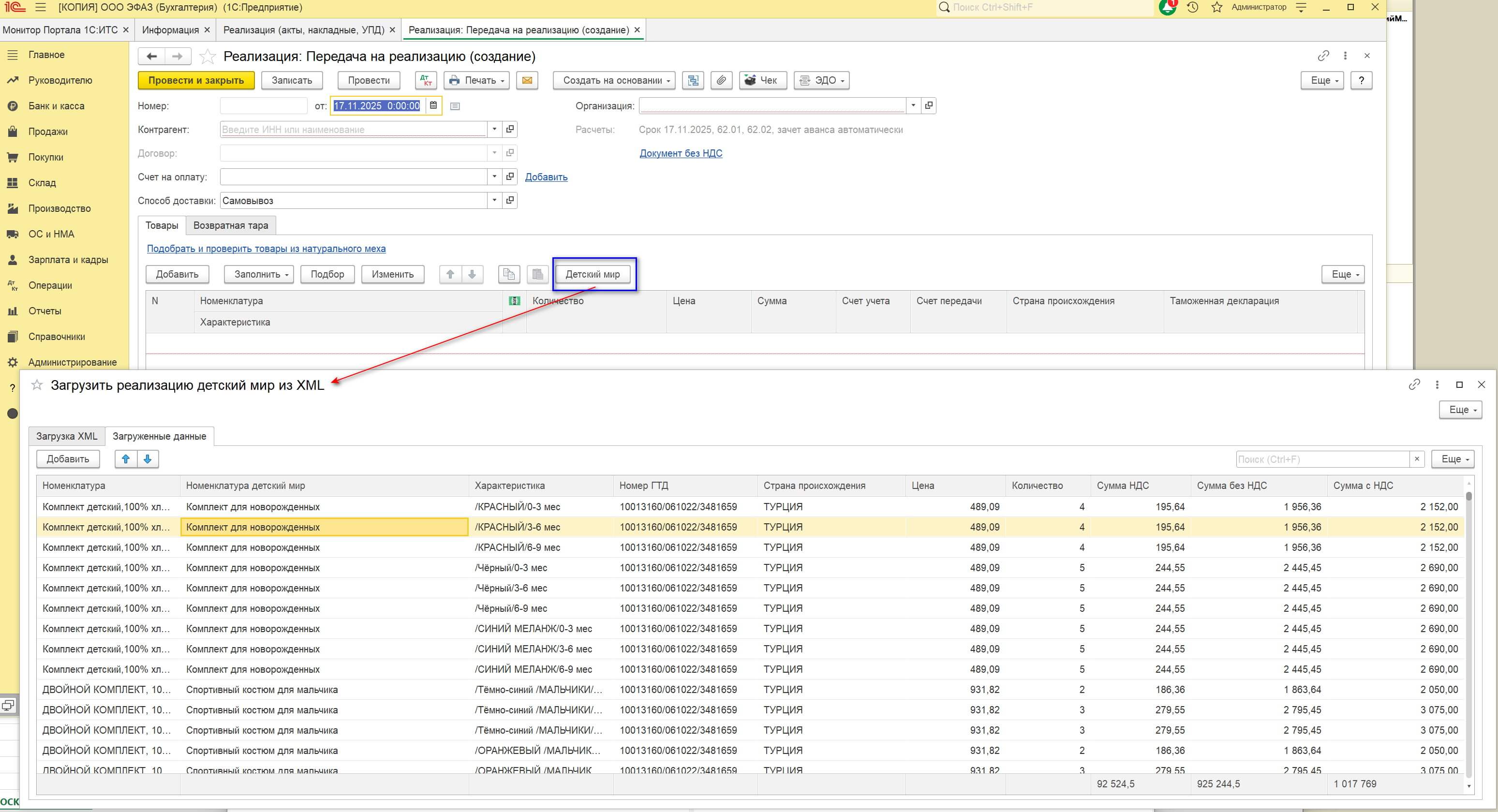Open document structure icon next to paperclip
This screenshot has width=1498, height=812.
(693, 80)
